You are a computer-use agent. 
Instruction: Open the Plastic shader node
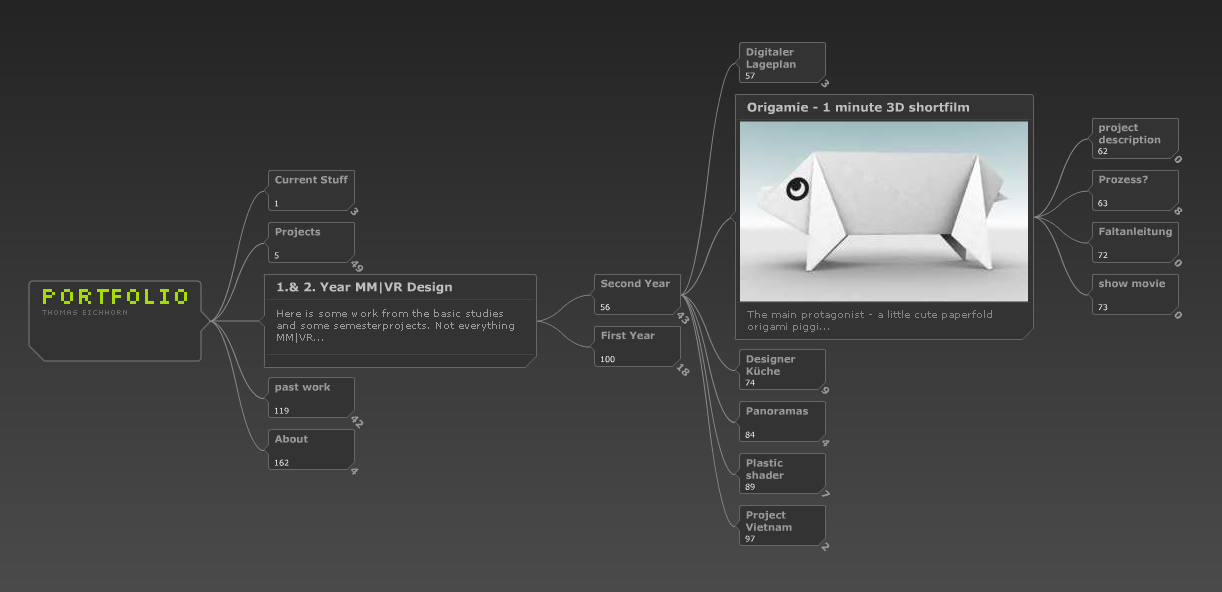coord(782,474)
